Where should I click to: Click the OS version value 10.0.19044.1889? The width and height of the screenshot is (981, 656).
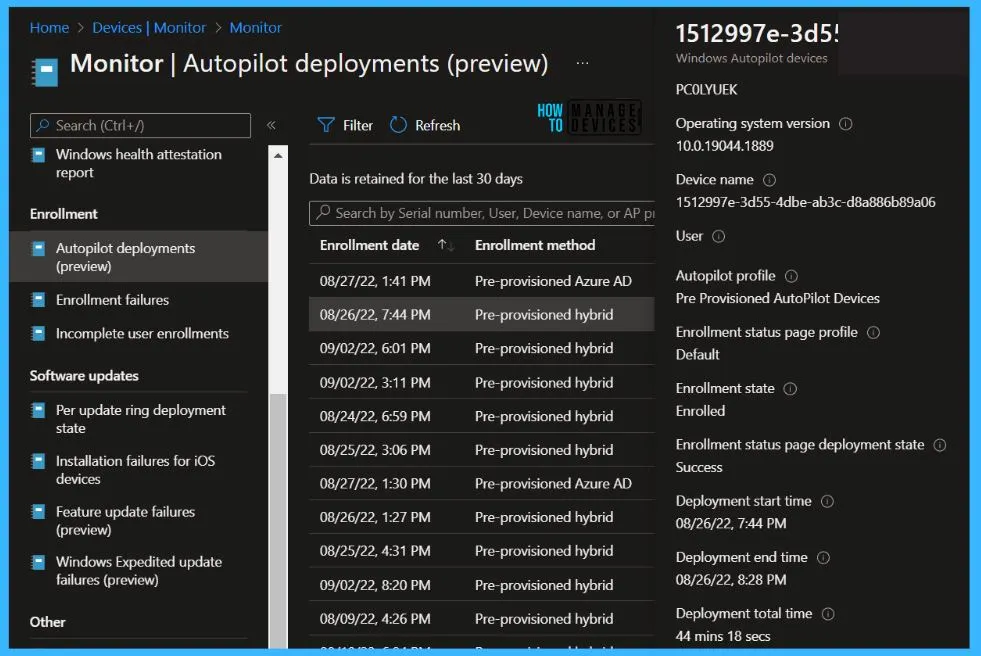click(x=724, y=146)
